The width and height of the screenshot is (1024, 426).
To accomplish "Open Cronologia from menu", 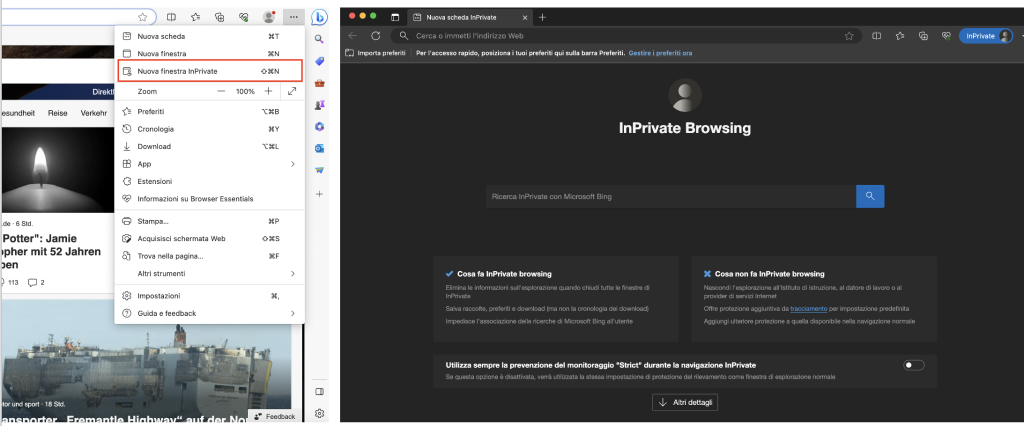I will tap(209, 129).
